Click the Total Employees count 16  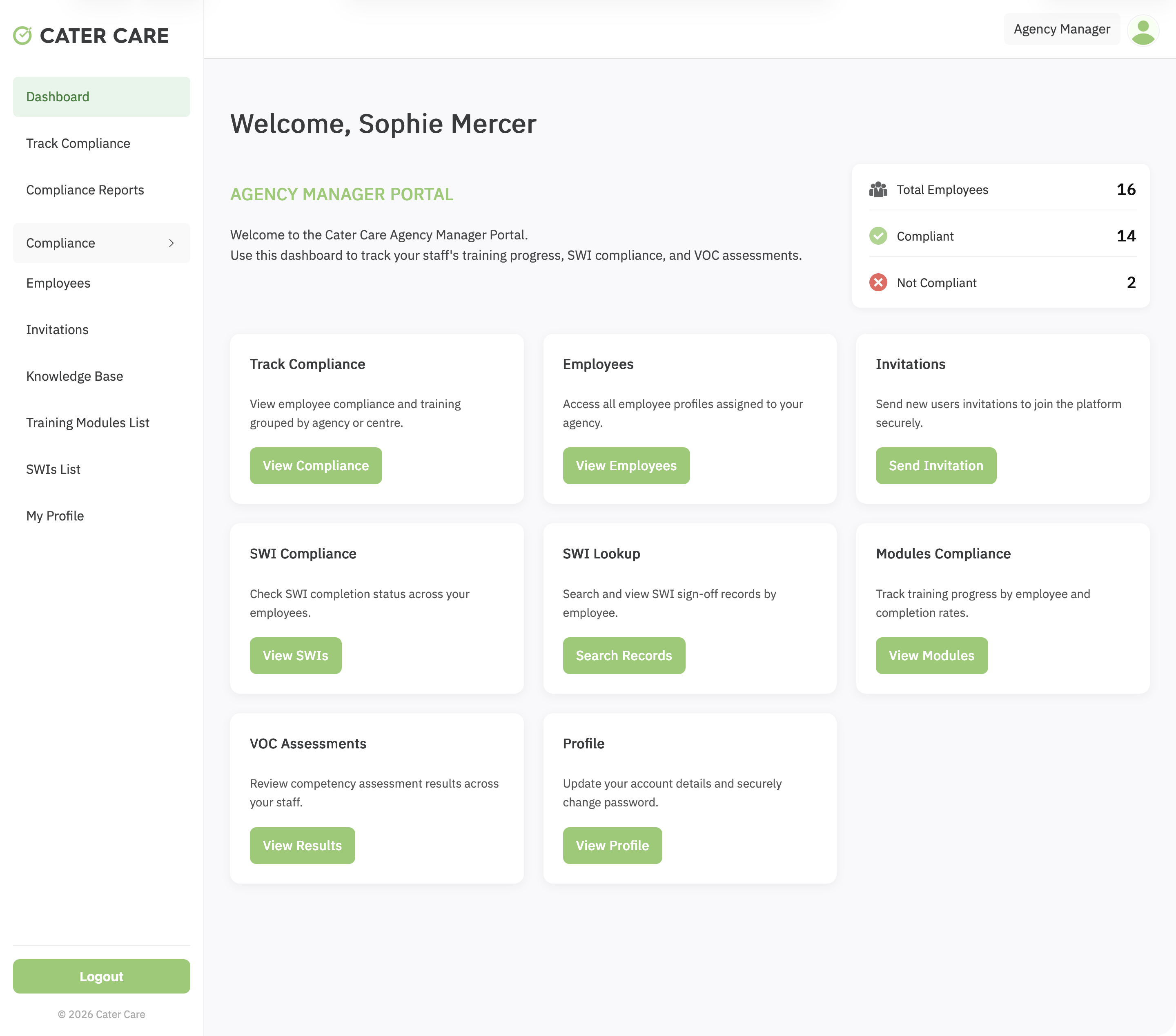pyautogui.click(x=1126, y=190)
